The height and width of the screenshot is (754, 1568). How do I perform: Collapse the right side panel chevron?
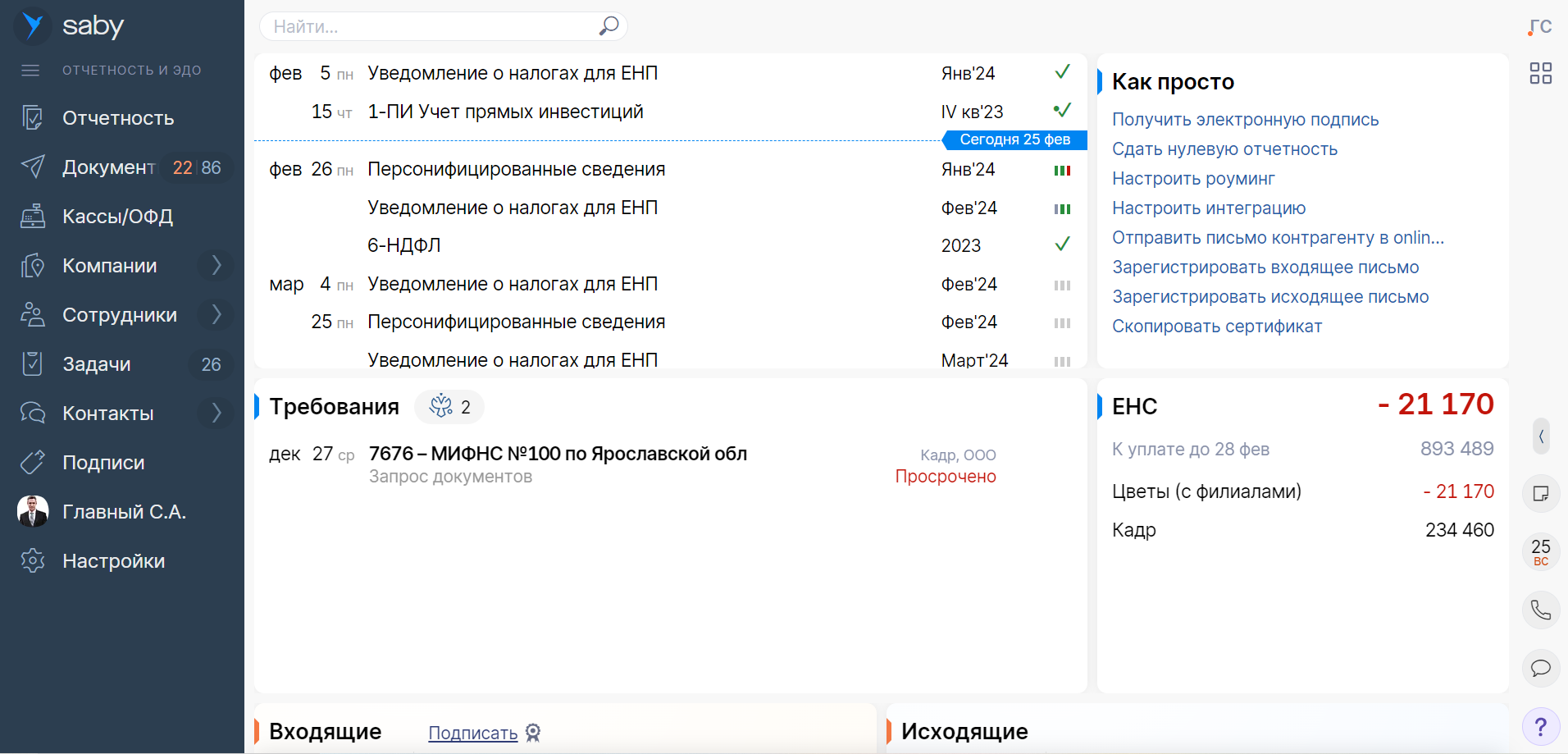tap(1541, 436)
